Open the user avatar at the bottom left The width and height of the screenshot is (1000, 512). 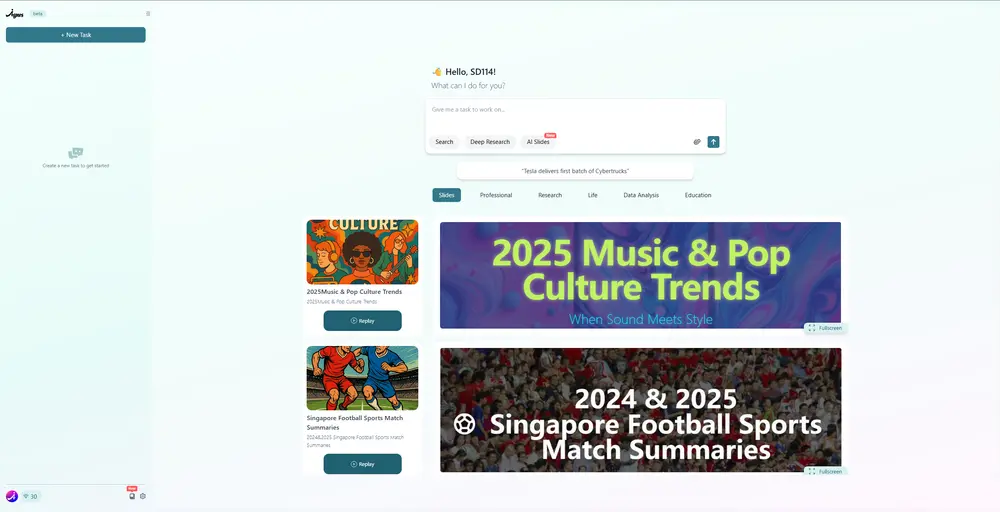click(11, 496)
